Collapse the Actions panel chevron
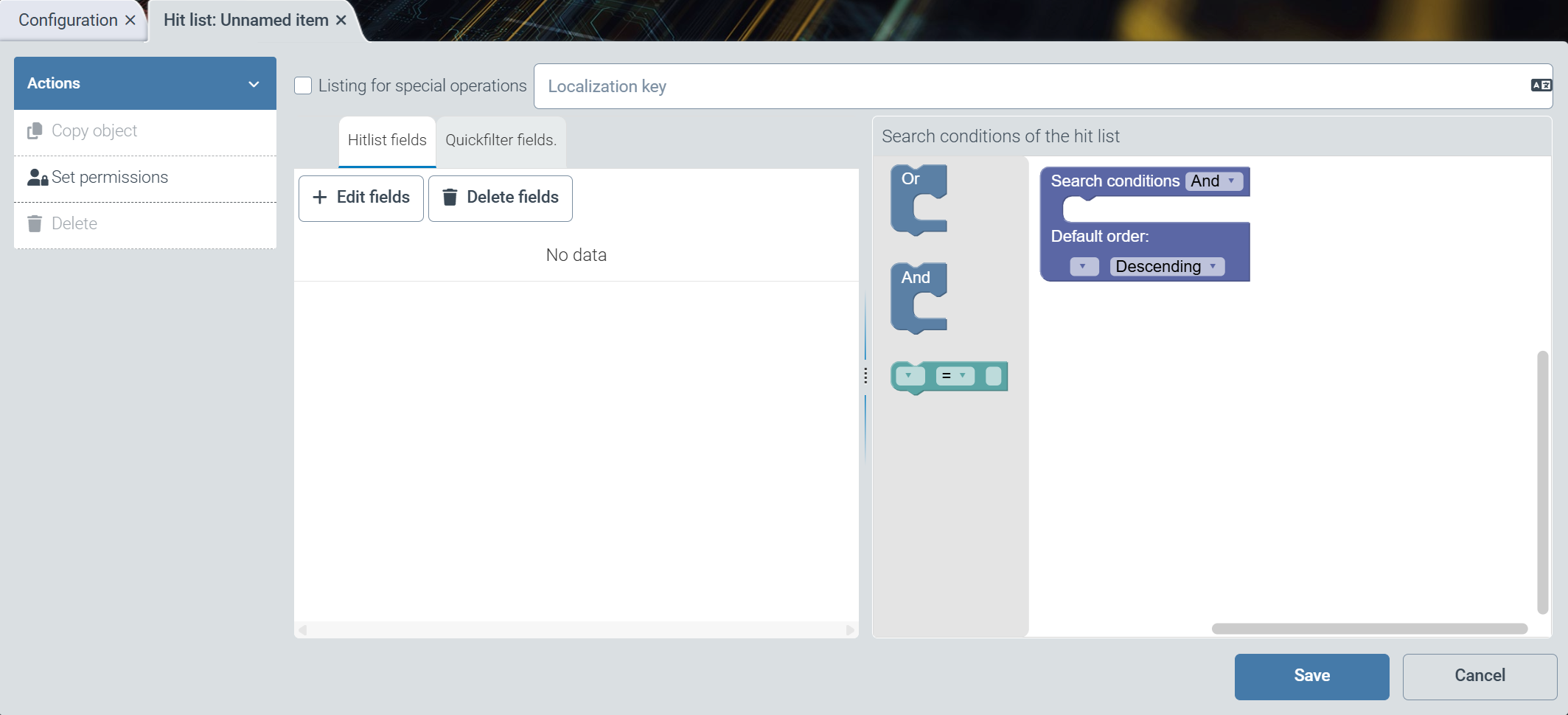This screenshot has width=1568, height=715. point(254,84)
